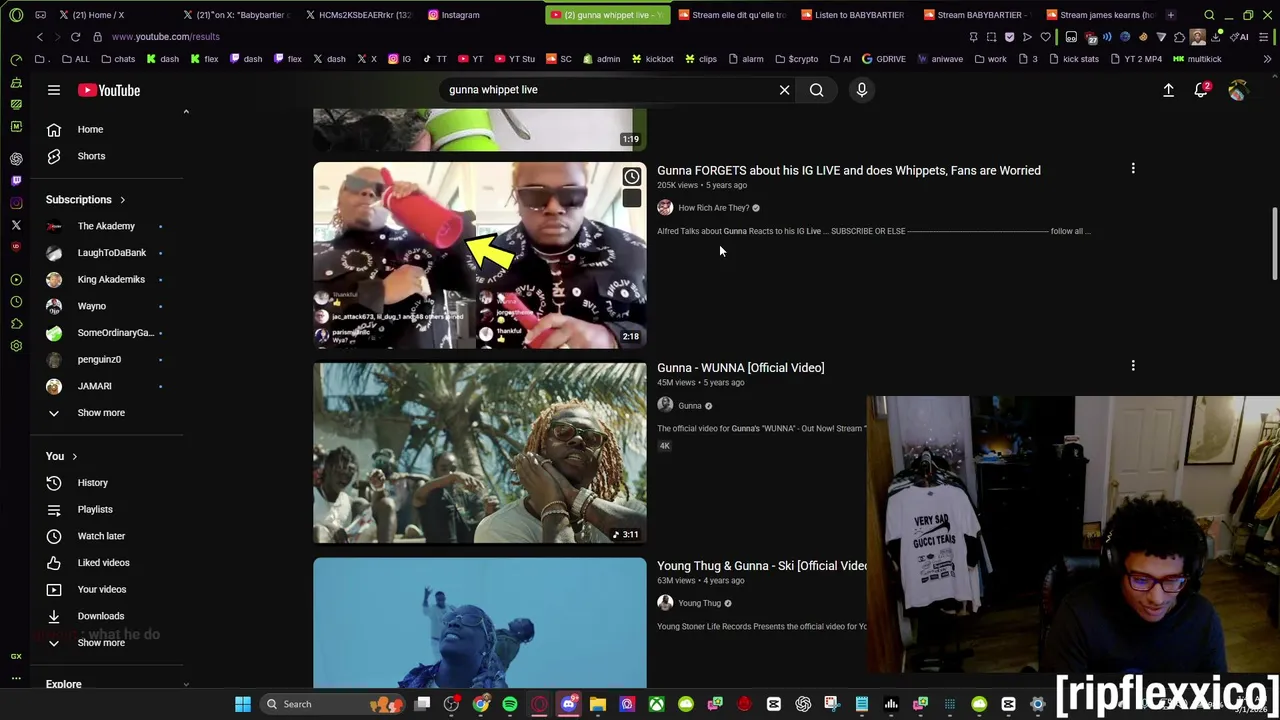Switch to 'Listen to BABYBARTIER' tab

click(858, 15)
